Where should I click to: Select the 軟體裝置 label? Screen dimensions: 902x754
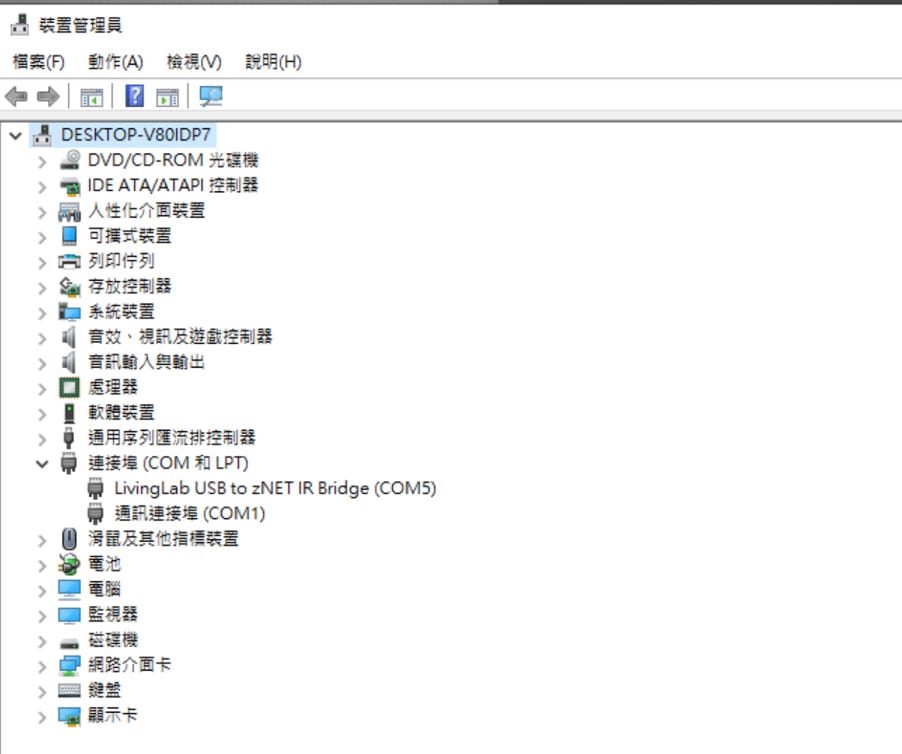(x=121, y=412)
